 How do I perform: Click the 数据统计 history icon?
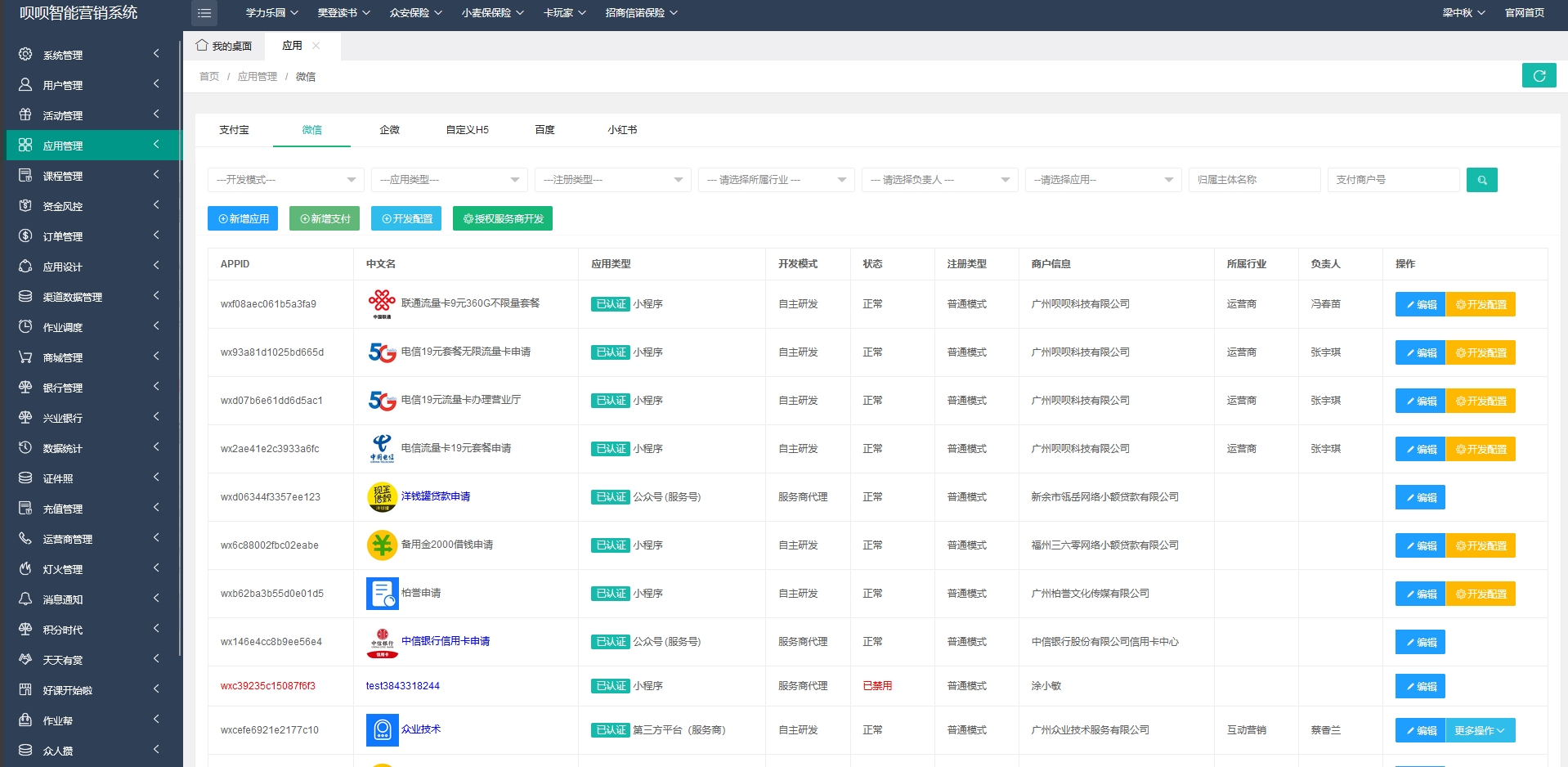pos(25,448)
